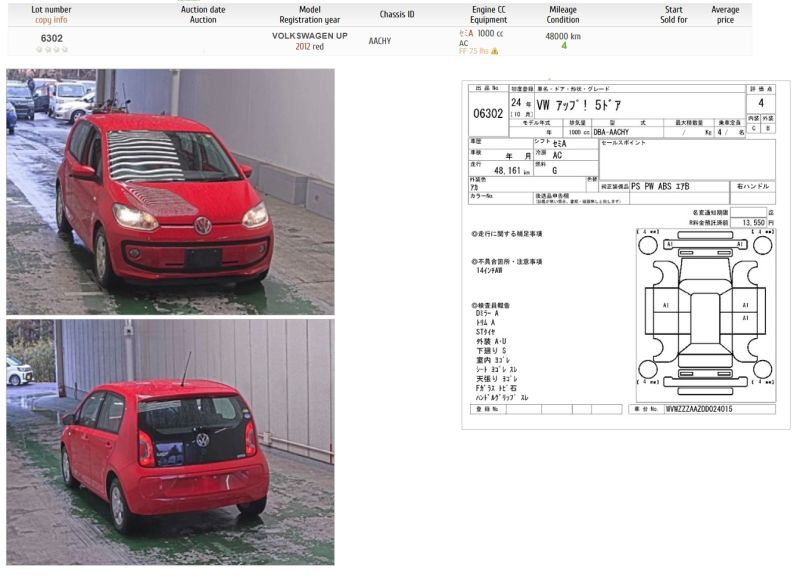Viewport: 800px width, 577px height.
Task: Click the '48,161' odometer reading on the sheet
Action: click(x=507, y=171)
